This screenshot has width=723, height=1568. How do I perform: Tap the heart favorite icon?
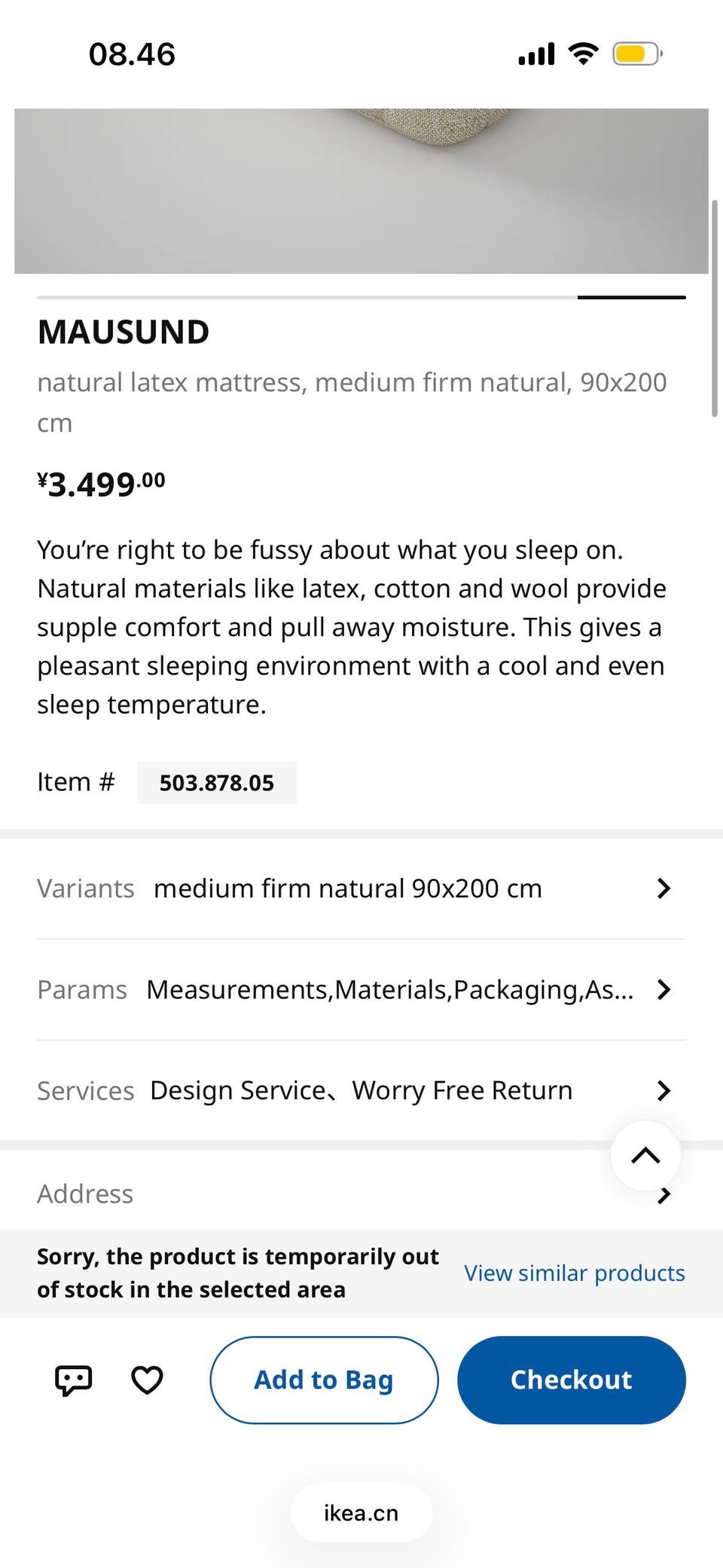pos(147,1380)
